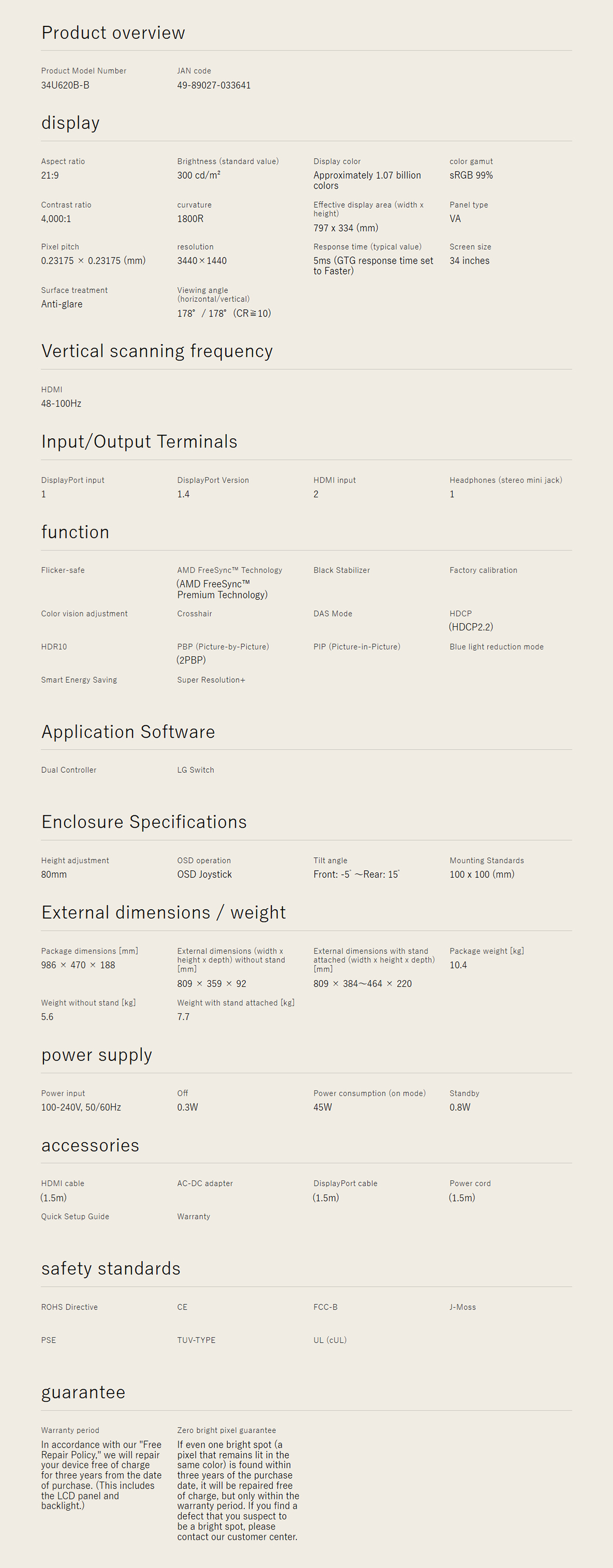Select the product model number 34U620B-B
This screenshot has width=613, height=1568.
(x=65, y=85)
